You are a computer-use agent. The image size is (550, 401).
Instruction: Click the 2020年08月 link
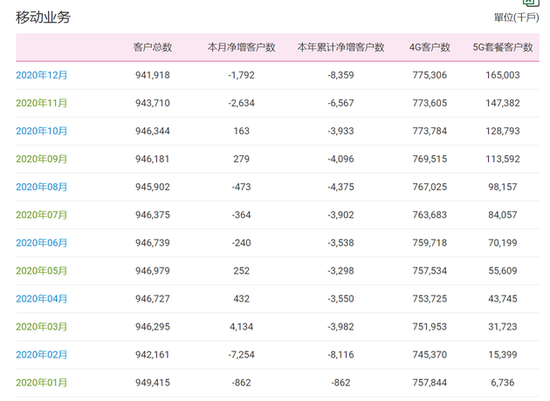coord(41,187)
